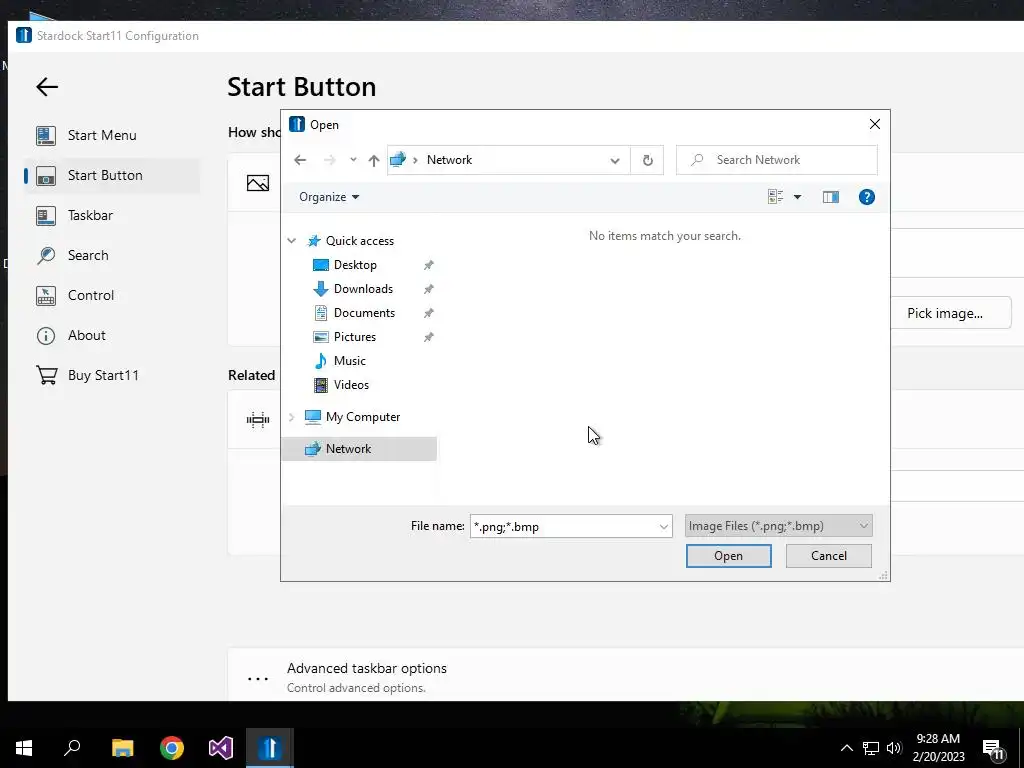
Task: Open the recent locations dropdown arrow
Action: [x=353, y=159]
